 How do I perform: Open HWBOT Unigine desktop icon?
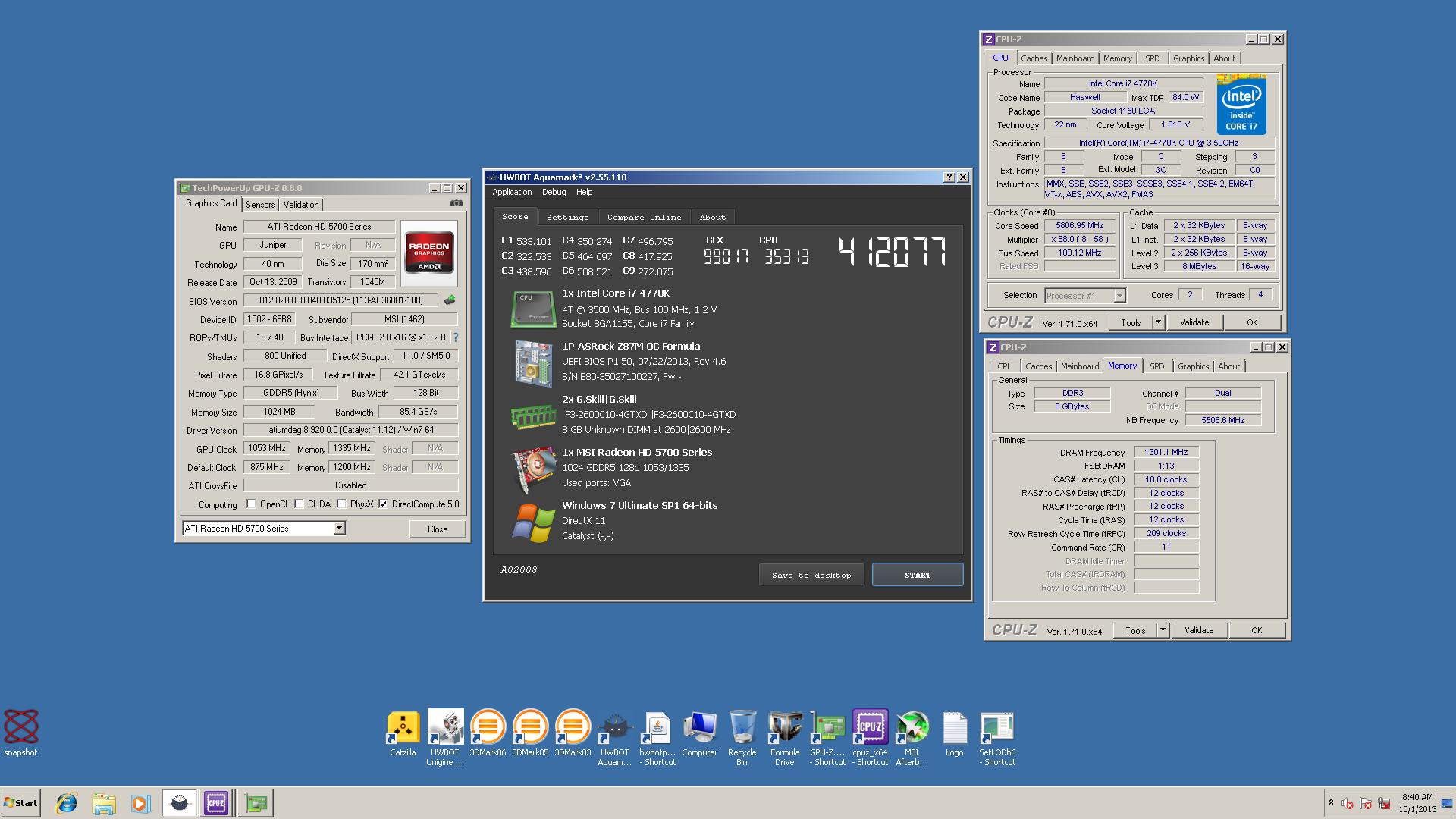click(x=445, y=738)
